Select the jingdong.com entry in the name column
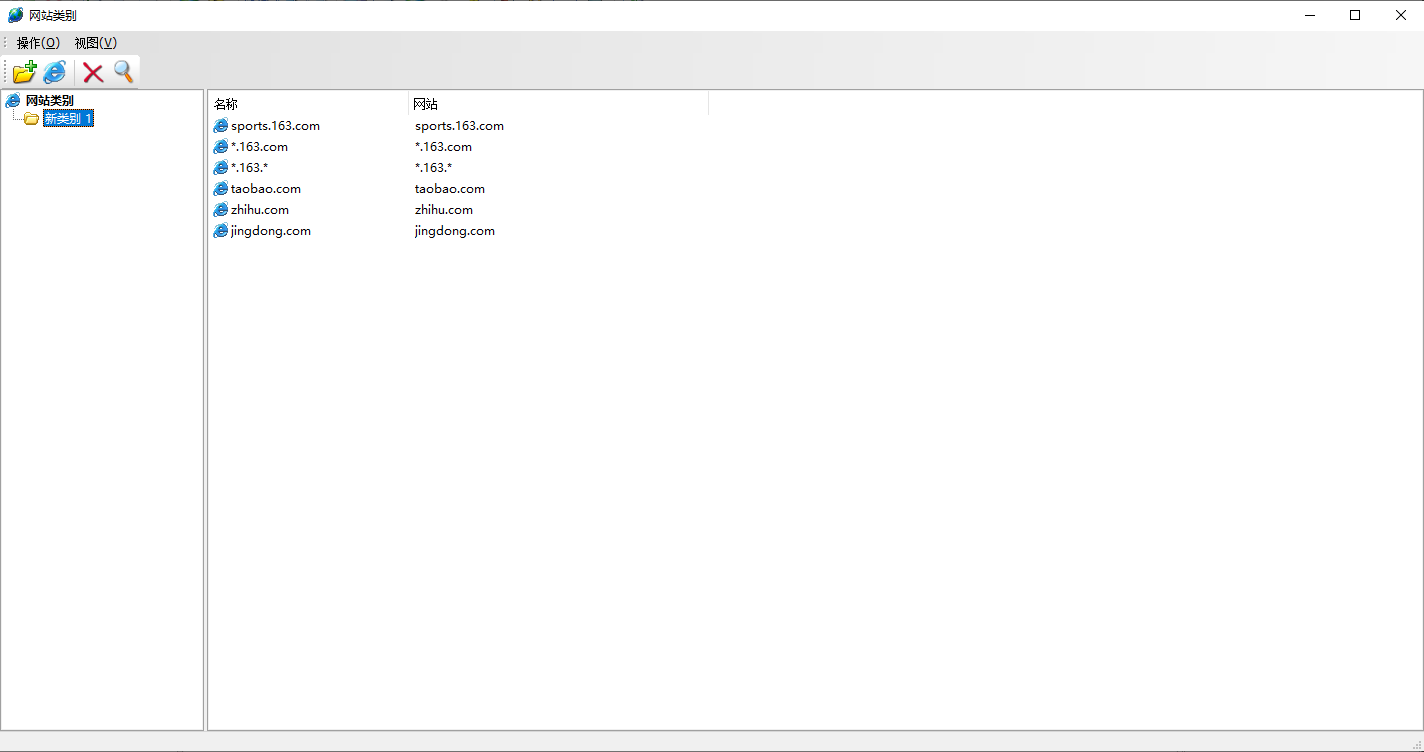This screenshot has height=752, width=1424. [271, 231]
